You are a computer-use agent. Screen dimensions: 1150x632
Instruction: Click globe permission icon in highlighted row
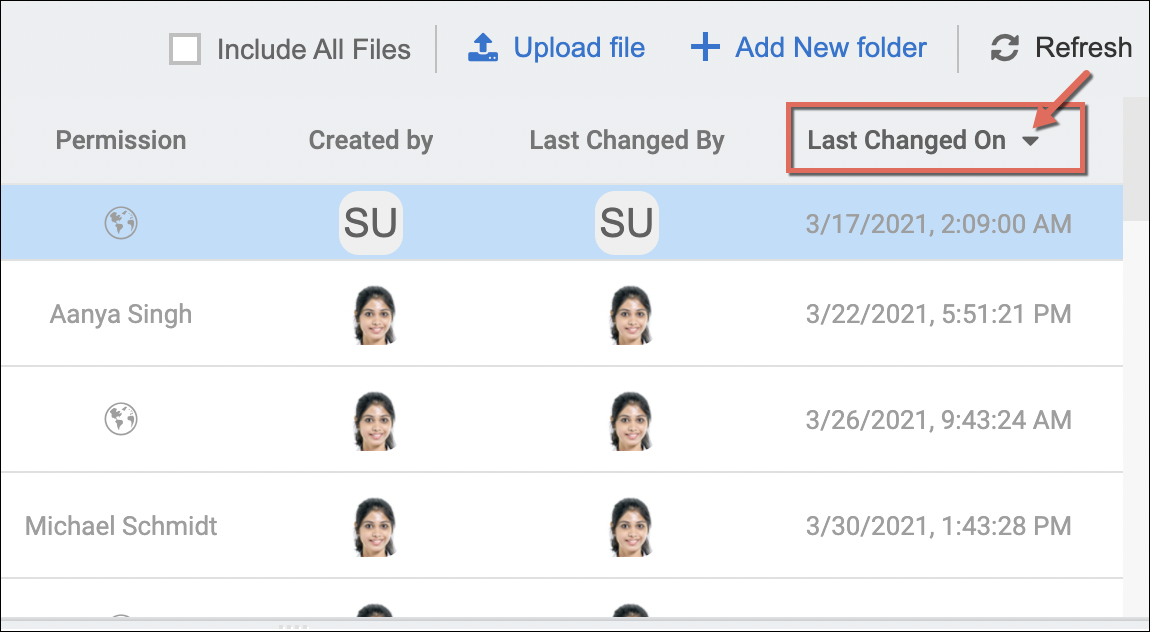click(x=121, y=223)
